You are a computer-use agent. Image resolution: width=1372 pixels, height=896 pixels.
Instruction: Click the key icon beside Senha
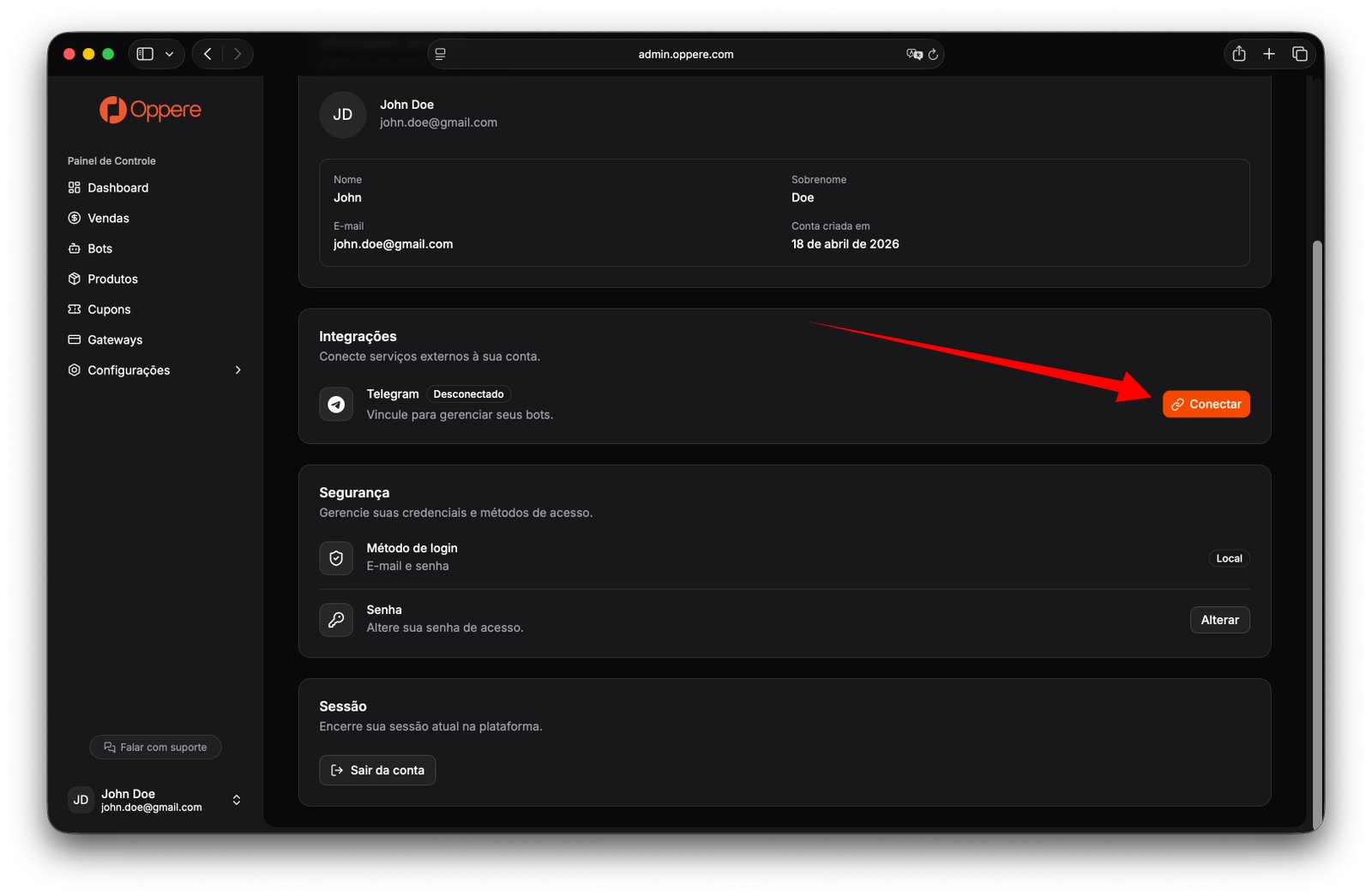click(336, 620)
